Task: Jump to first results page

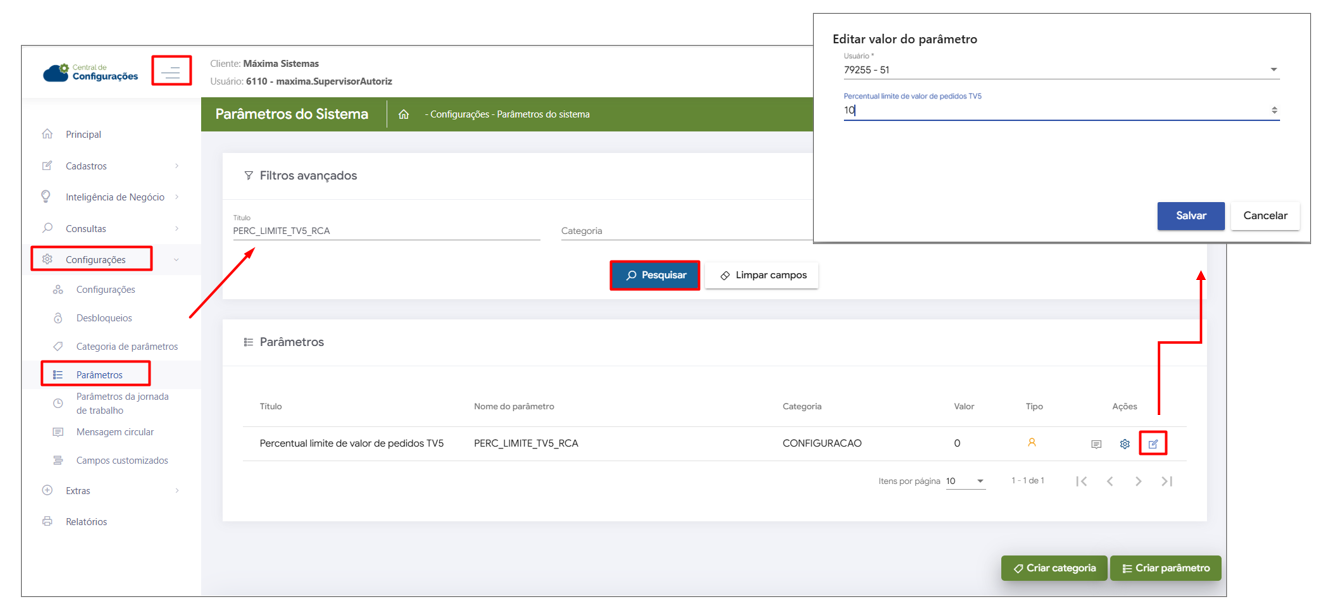Action: [x=1081, y=482]
